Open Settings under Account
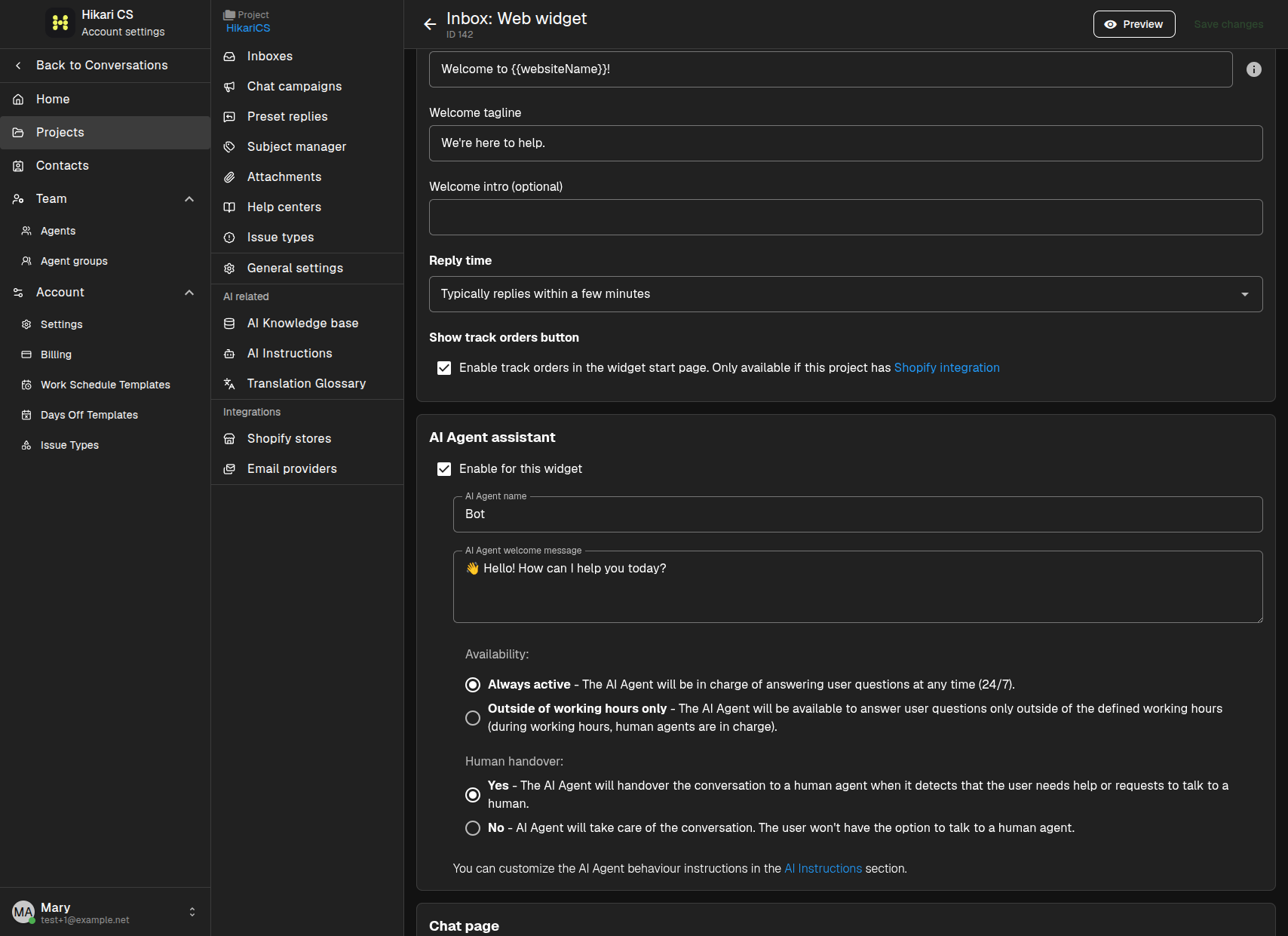The height and width of the screenshot is (936, 1288). coord(105,324)
